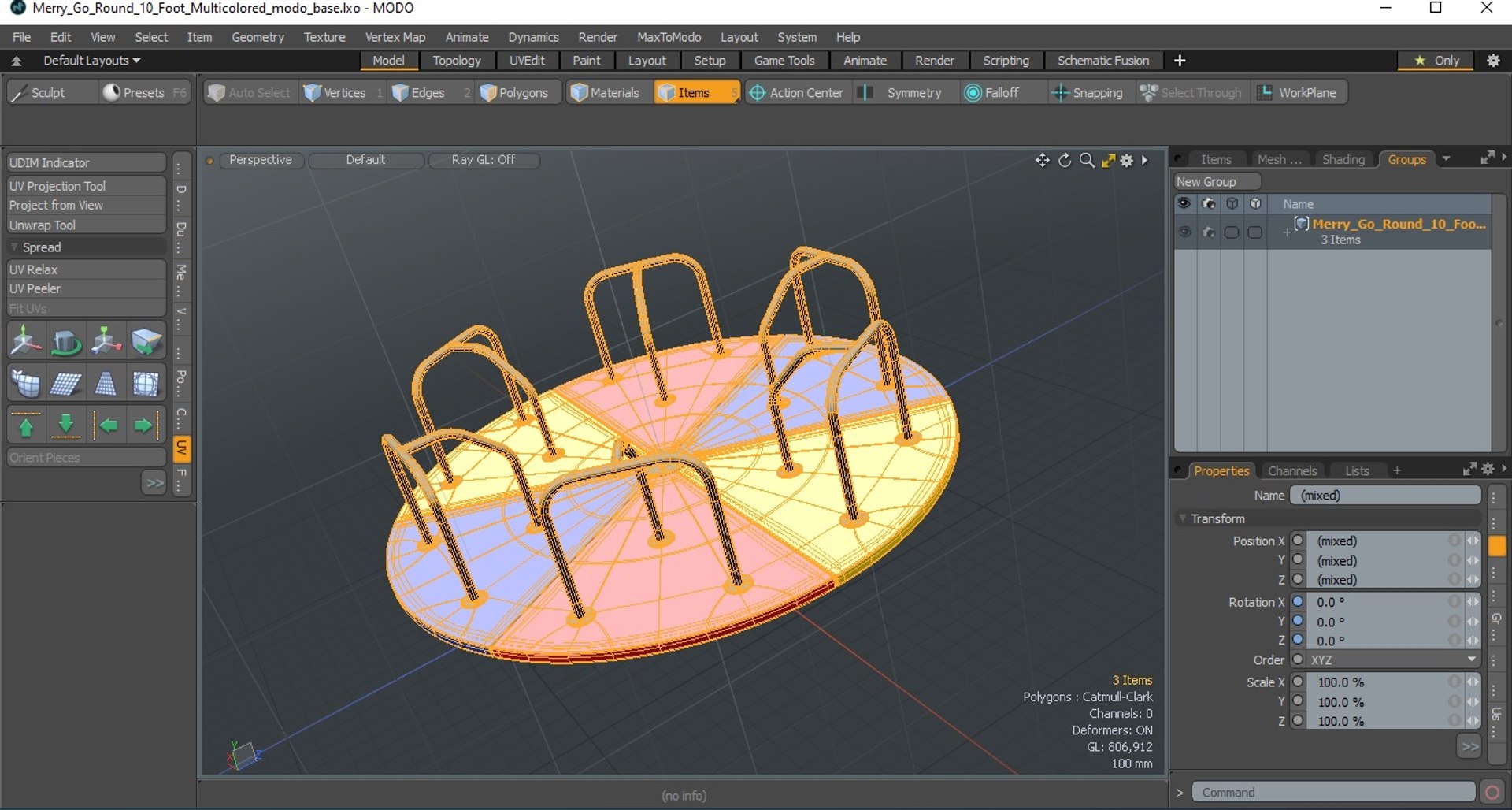The image size is (1512, 810).
Task: Click the New Group button
Action: 1217,182
